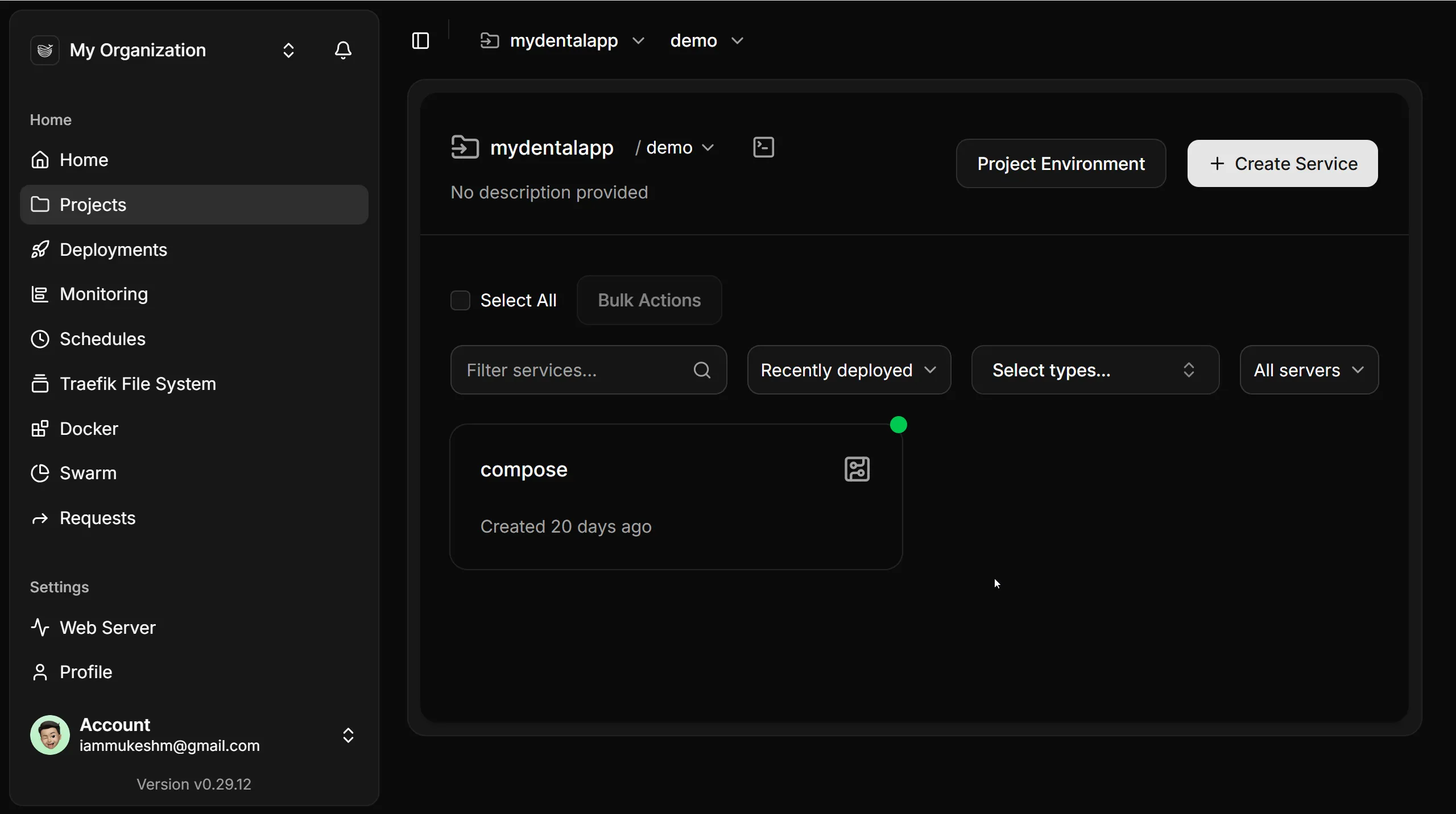This screenshot has width=1456, height=814.
Task: Click the breadcrumb project folder icon
Action: (490, 41)
